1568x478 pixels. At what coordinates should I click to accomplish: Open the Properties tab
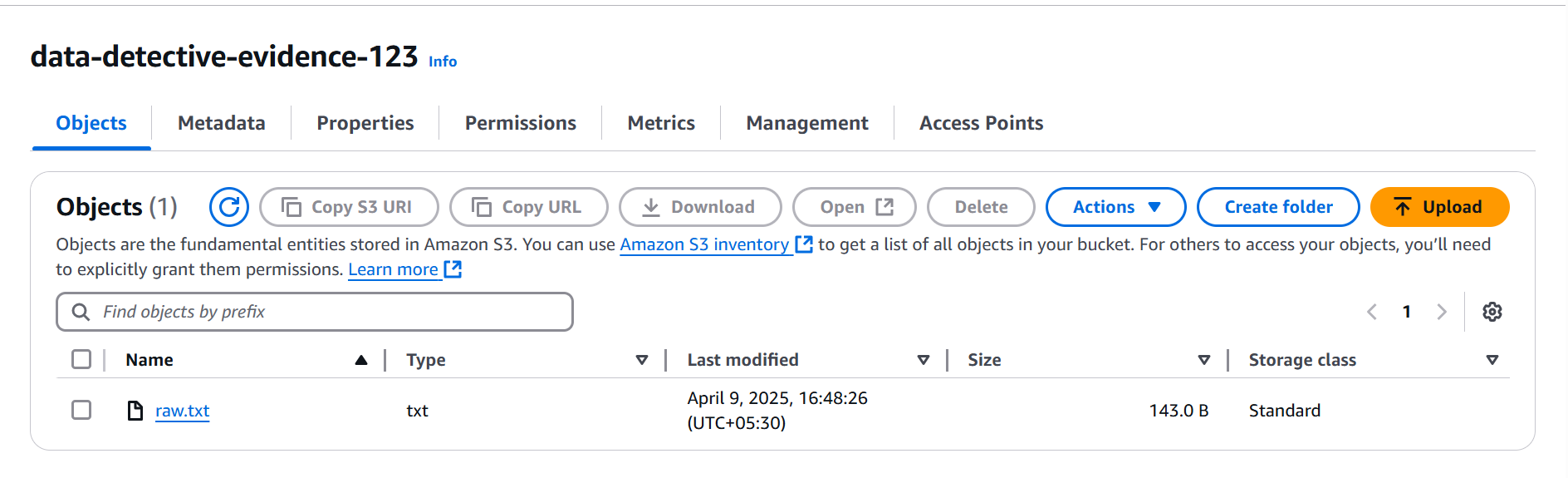365,123
